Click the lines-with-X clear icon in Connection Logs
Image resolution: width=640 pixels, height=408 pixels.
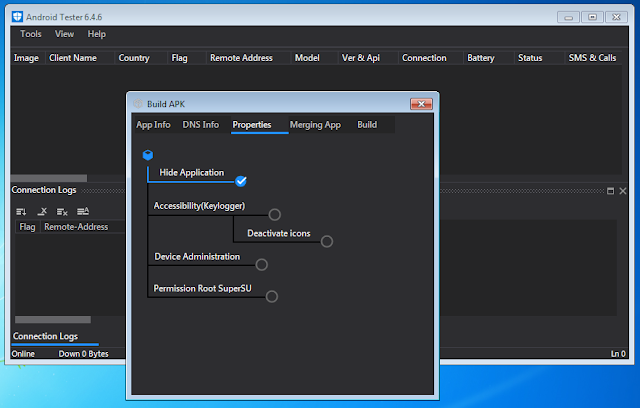pyautogui.click(x=62, y=211)
